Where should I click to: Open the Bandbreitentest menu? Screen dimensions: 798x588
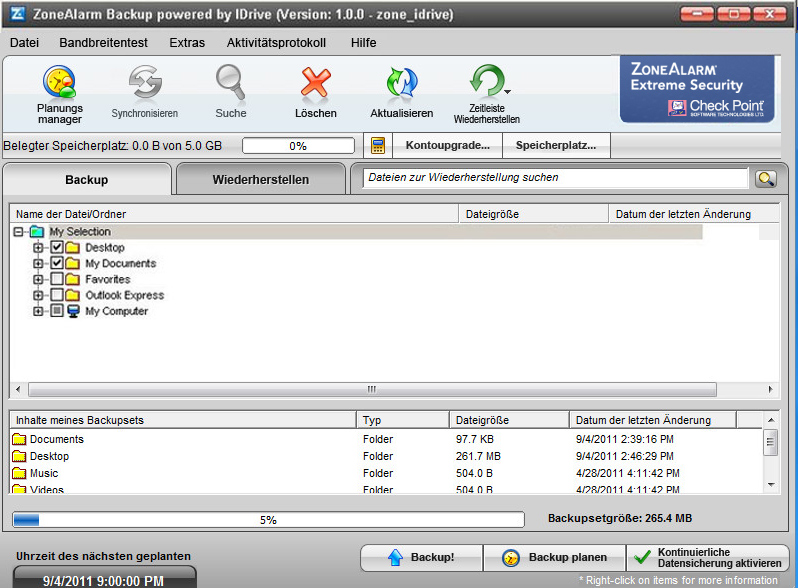(x=103, y=43)
